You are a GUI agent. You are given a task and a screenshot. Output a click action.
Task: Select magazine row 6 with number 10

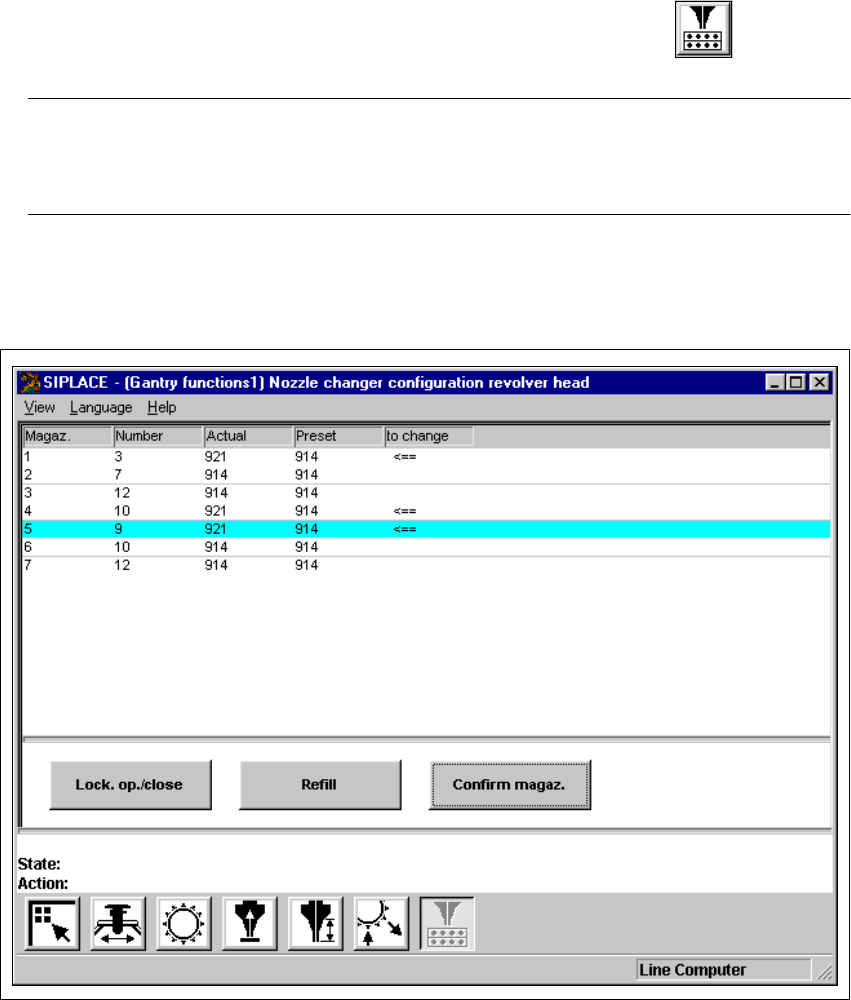426,547
